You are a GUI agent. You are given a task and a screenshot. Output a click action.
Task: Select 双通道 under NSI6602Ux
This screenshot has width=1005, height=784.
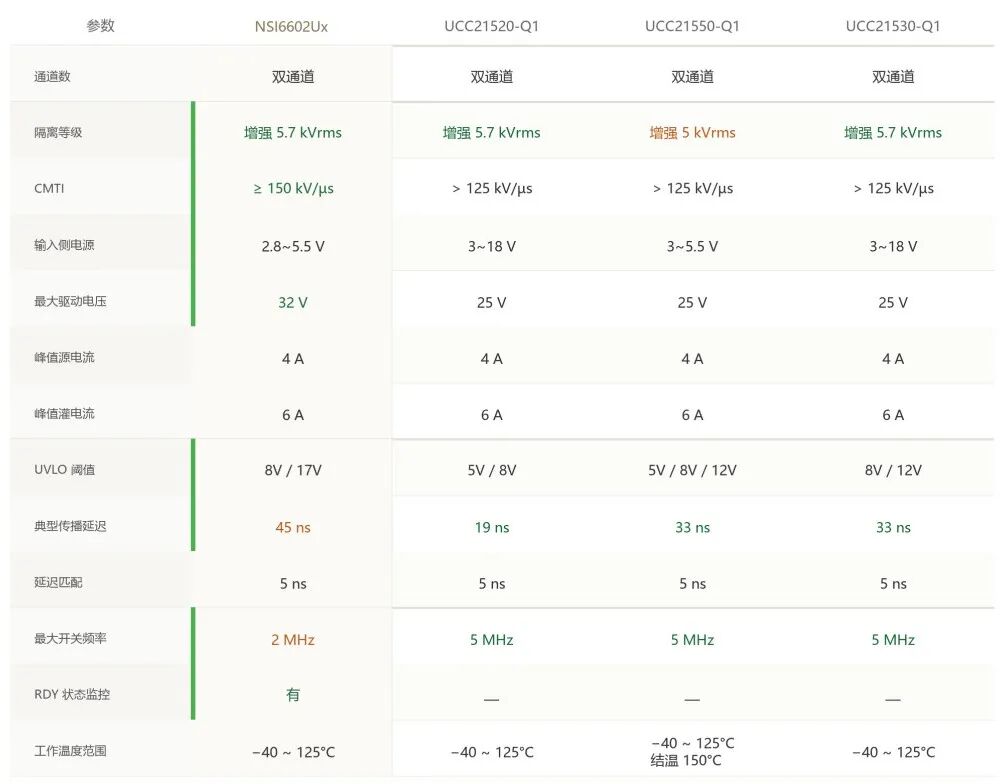pos(293,77)
